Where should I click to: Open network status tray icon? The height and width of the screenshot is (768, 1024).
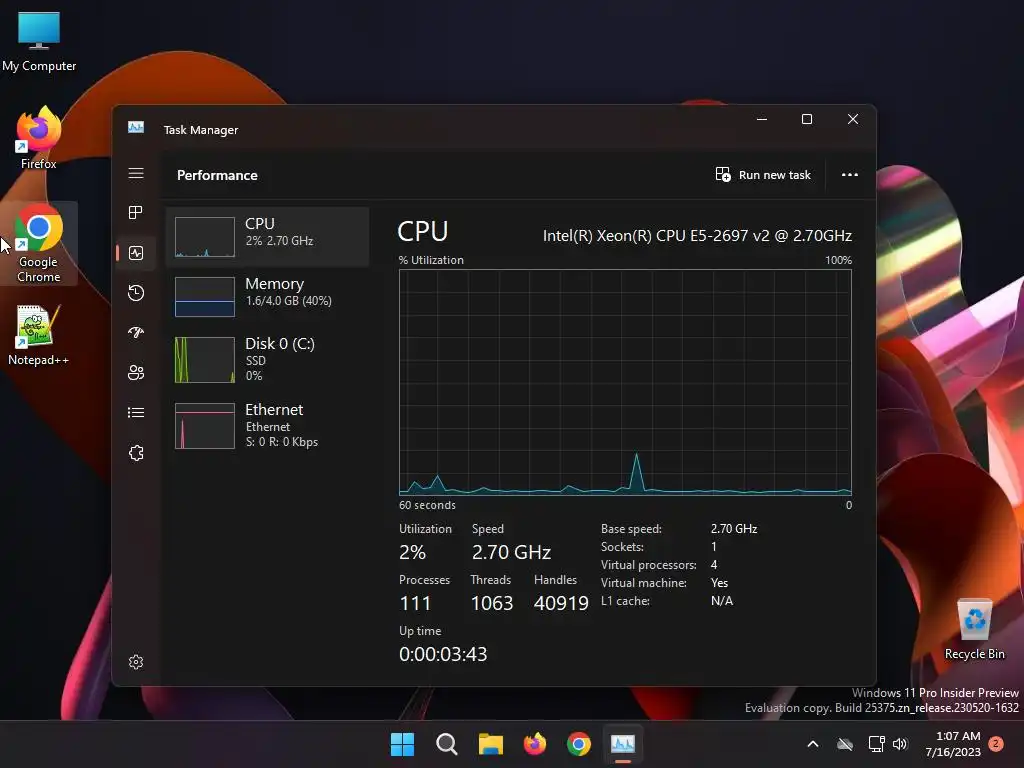(876, 744)
